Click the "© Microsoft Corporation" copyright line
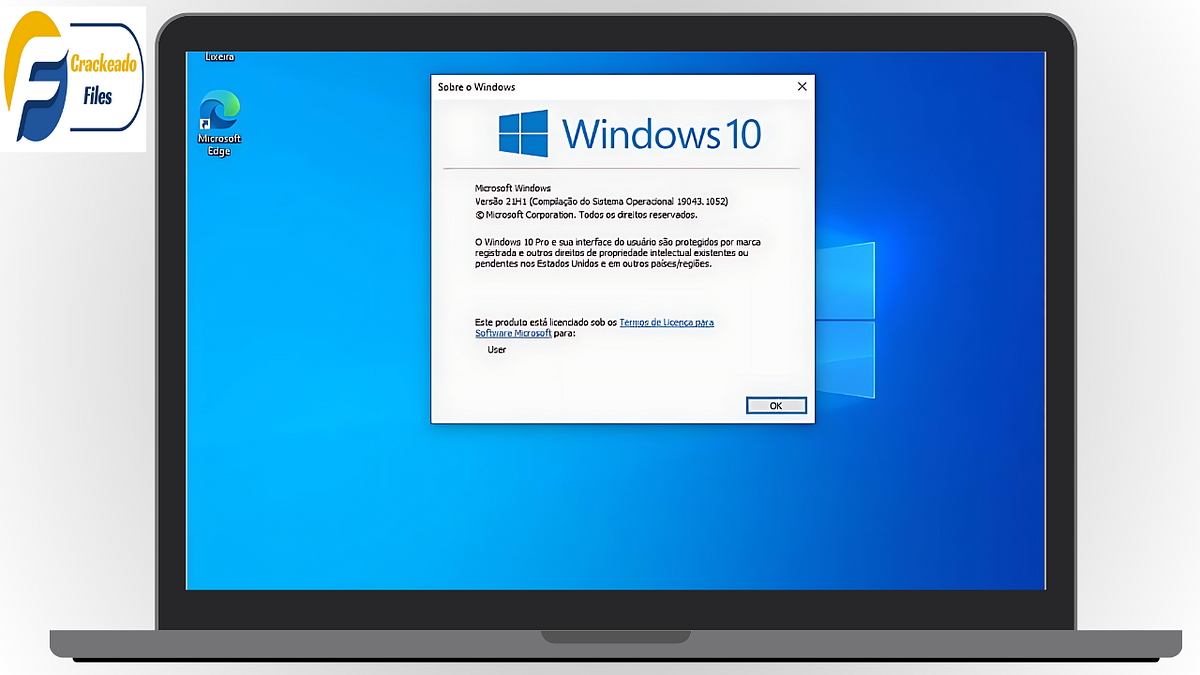This screenshot has width=1200, height=675. (x=586, y=214)
